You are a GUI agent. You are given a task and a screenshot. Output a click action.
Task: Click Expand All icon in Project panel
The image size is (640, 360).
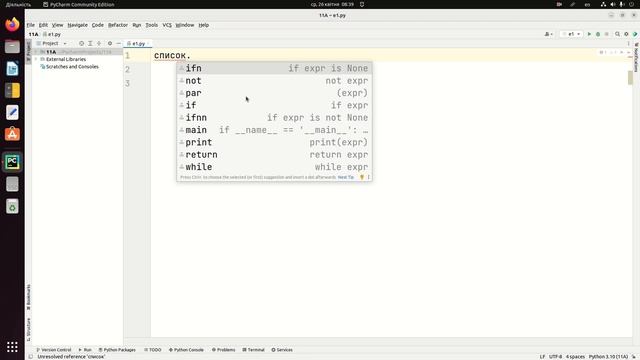pos(90,43)
